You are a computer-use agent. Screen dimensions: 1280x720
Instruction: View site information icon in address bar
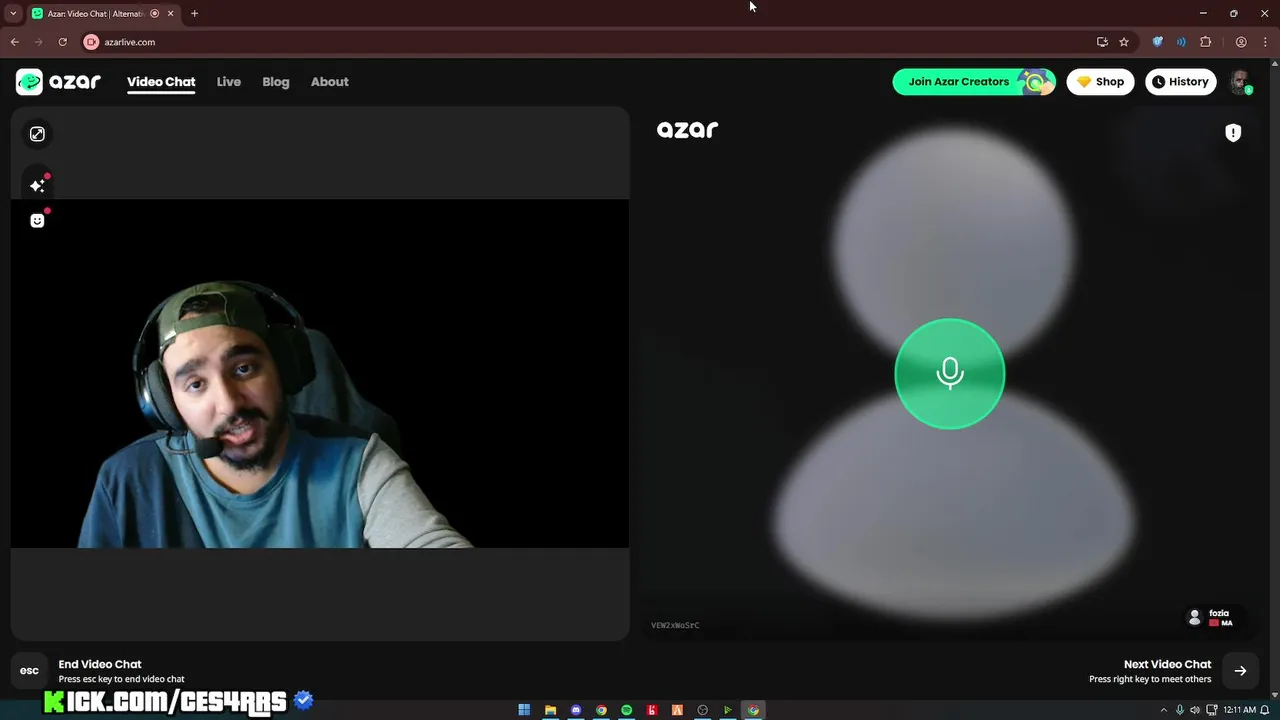(x=91, y=42)
